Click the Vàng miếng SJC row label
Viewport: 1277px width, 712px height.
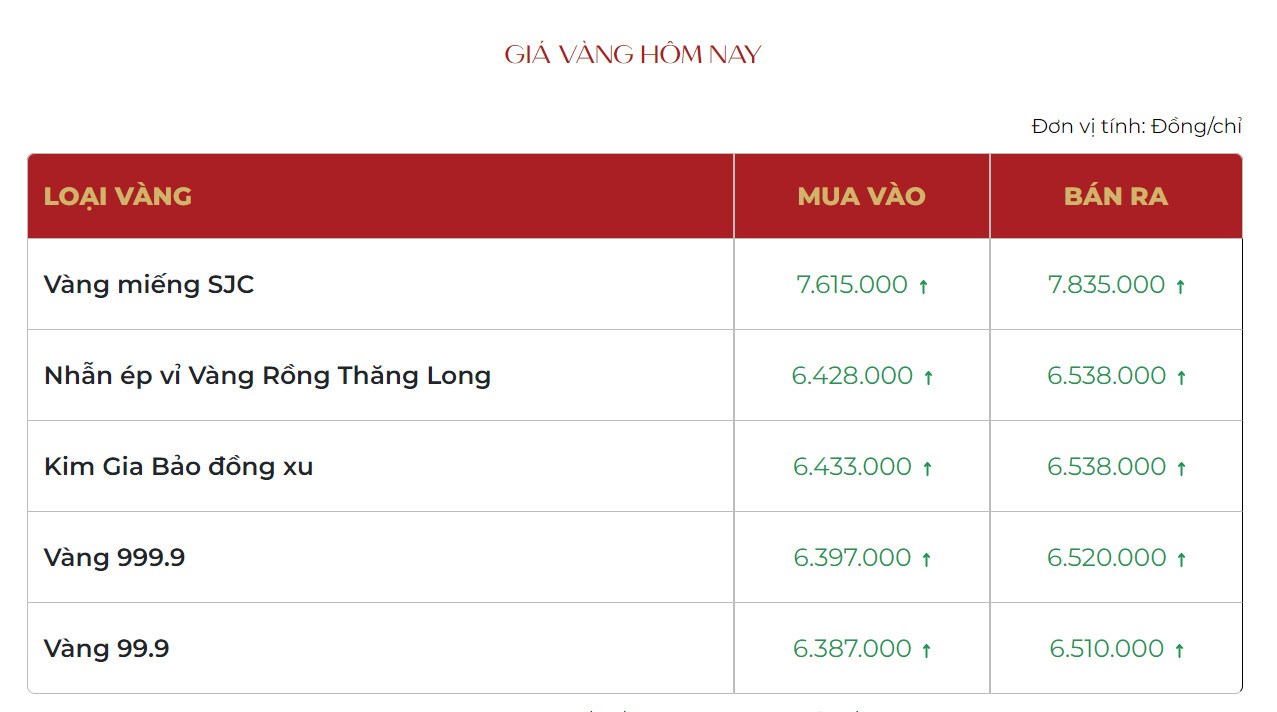(x=149, y=285)
